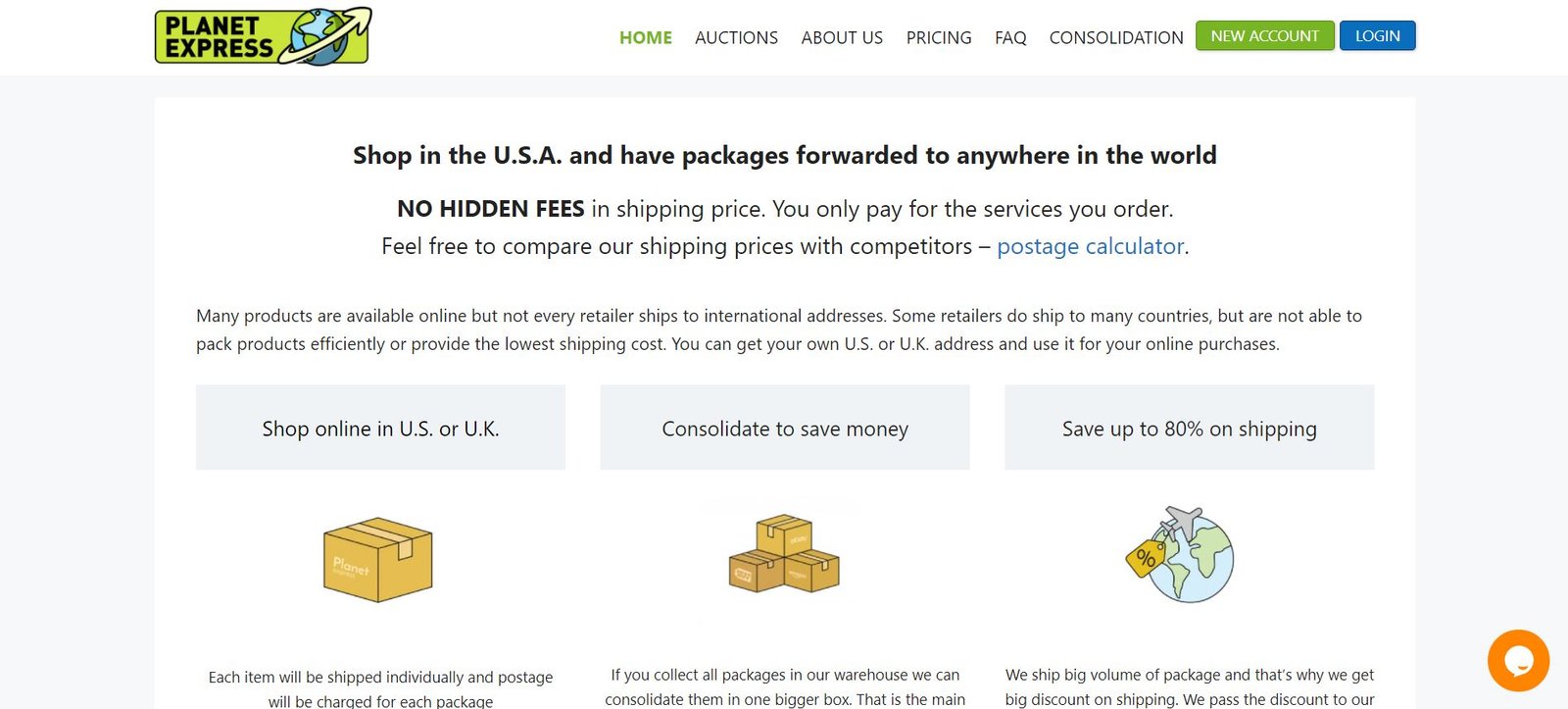View the PRICING page
The width and height of the screenshot is (1568, 709).
(938, 37)
